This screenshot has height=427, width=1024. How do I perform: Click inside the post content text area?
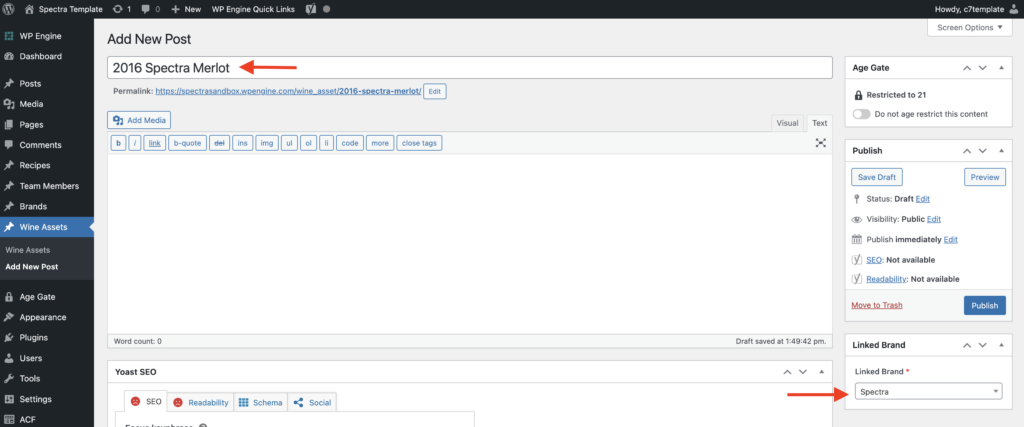click(470, 244)
